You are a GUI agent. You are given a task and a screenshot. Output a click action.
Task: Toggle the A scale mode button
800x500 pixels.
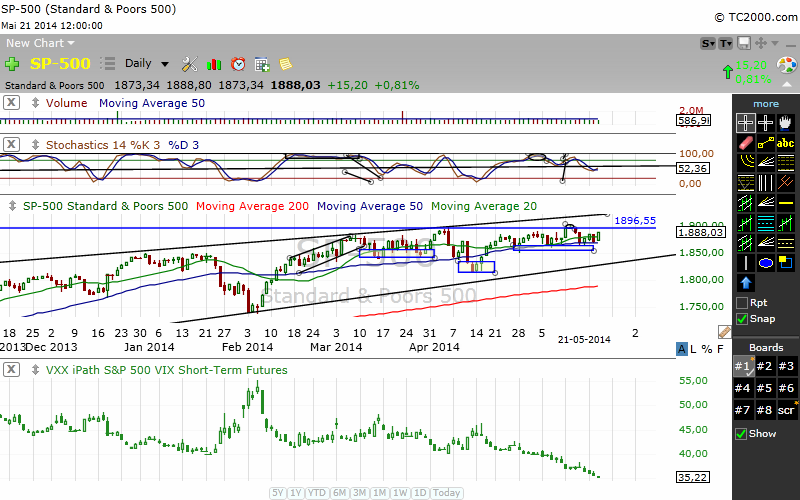(681, 349)
